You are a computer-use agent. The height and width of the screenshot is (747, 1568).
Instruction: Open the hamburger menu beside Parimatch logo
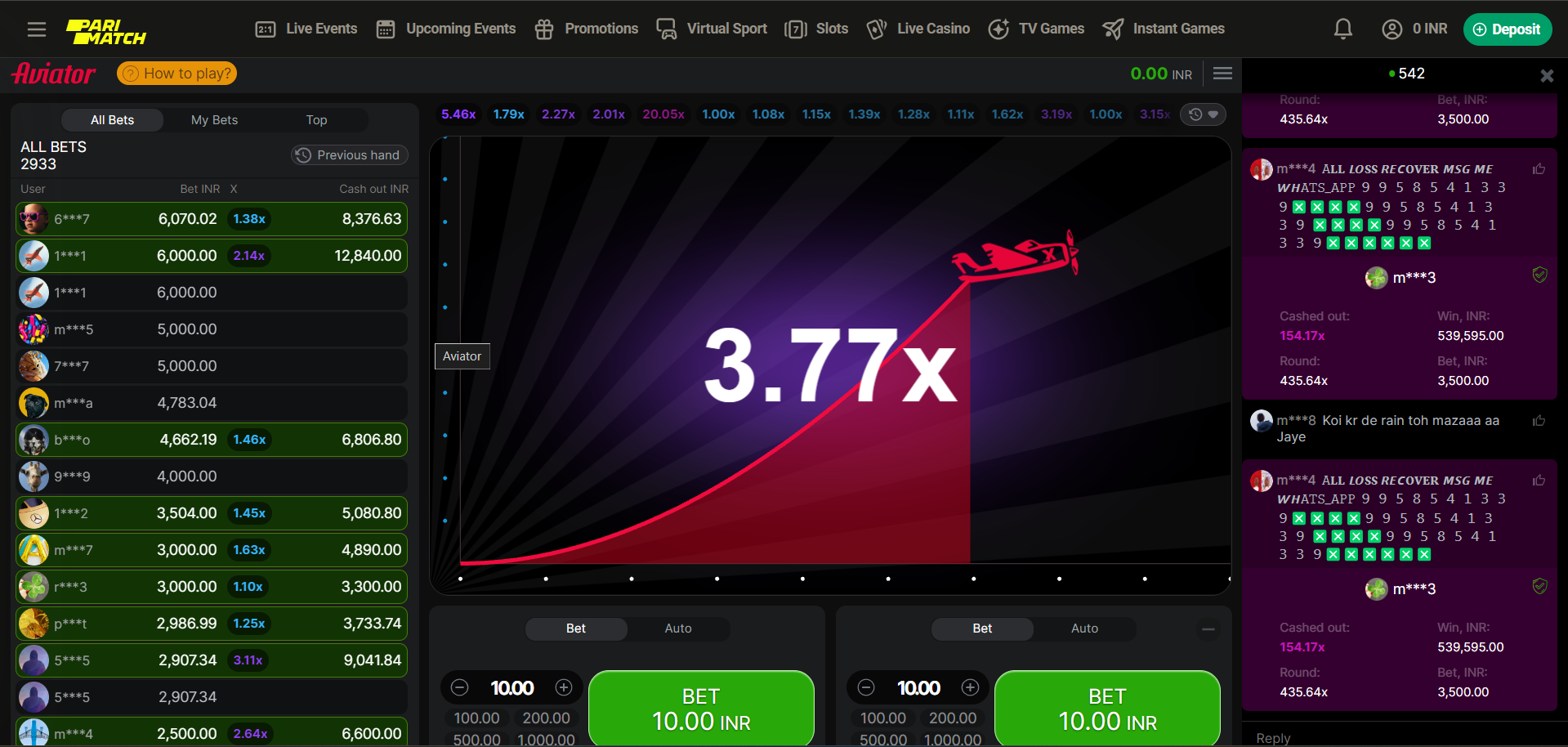[x=37, y=29]
